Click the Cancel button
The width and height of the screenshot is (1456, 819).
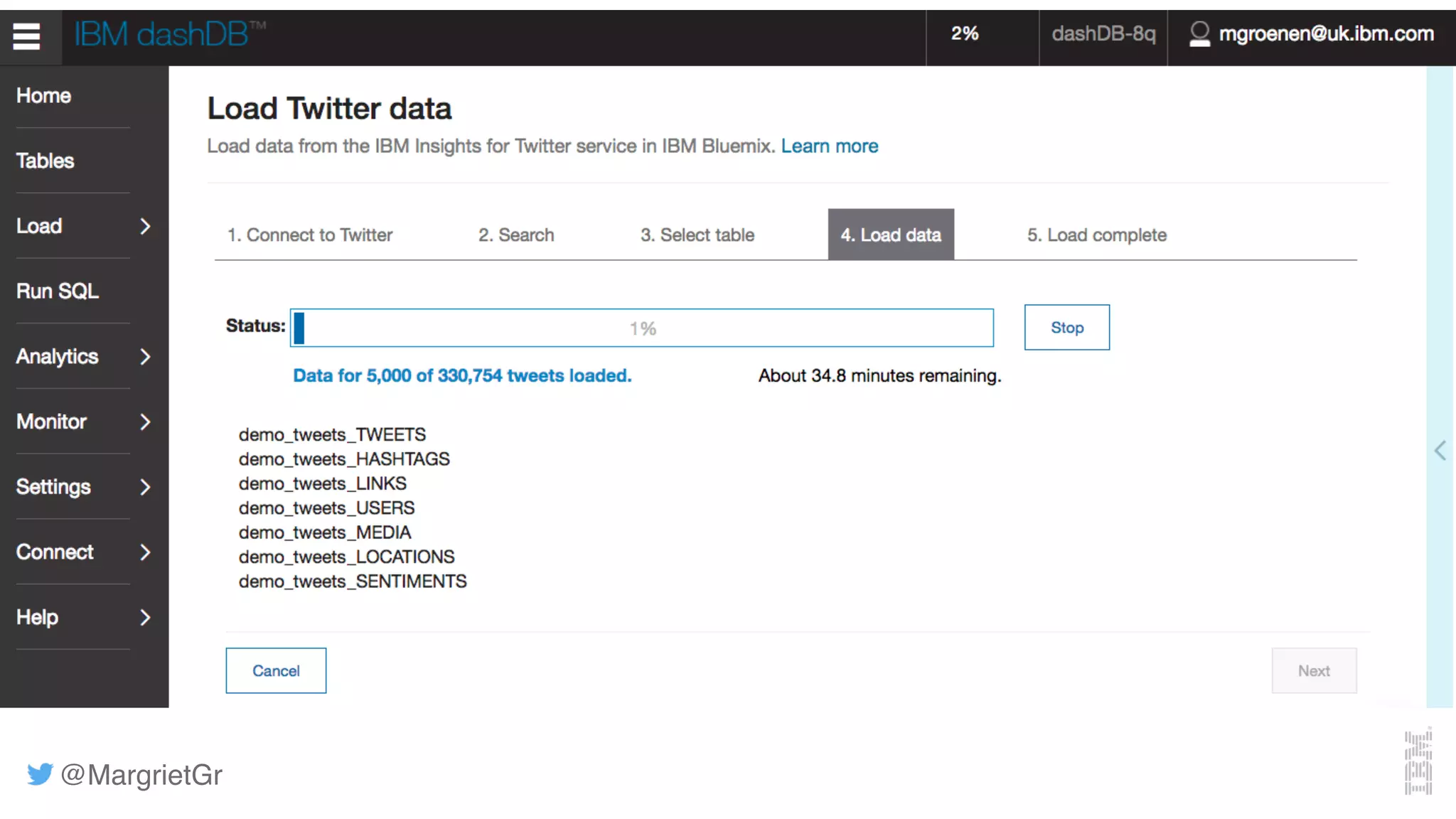276,670
